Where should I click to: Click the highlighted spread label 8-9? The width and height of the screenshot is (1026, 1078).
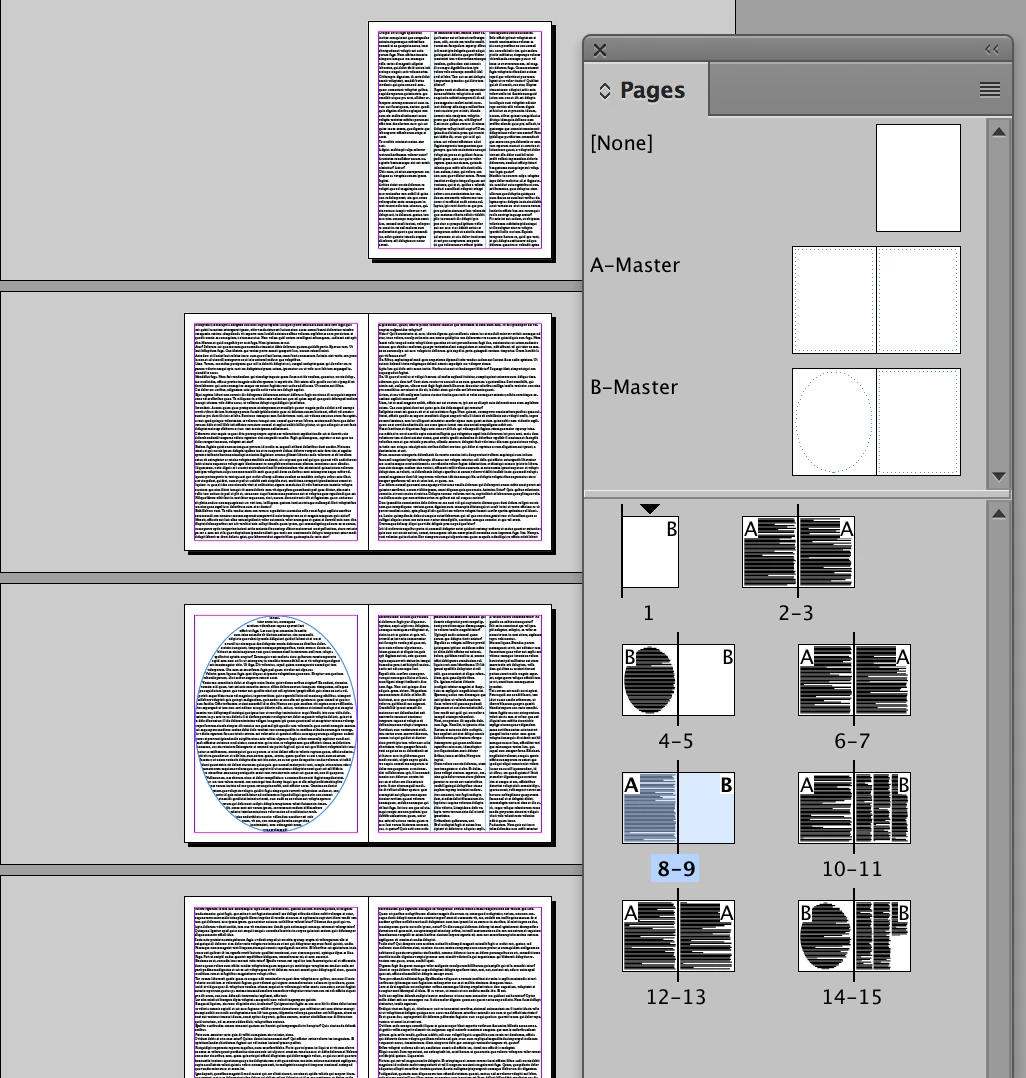tap(676, 869)
